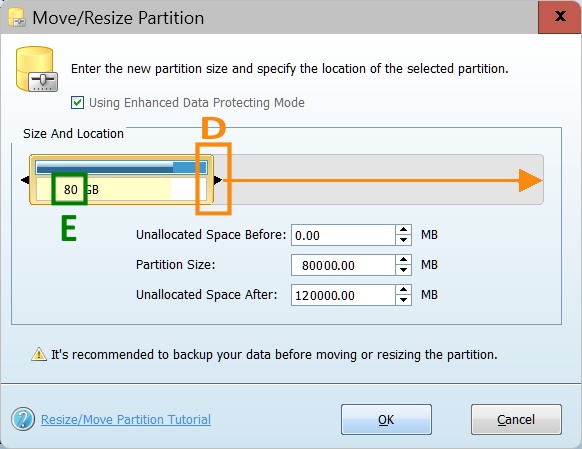Image resolution: width=582 pixels, height=449 pixels.
Task: Click the backup recommendation warning text
Action: tap(274, 355)
